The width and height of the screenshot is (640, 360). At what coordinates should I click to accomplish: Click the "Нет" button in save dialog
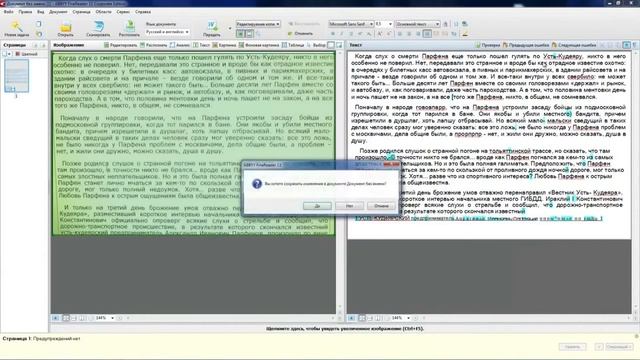349,206
